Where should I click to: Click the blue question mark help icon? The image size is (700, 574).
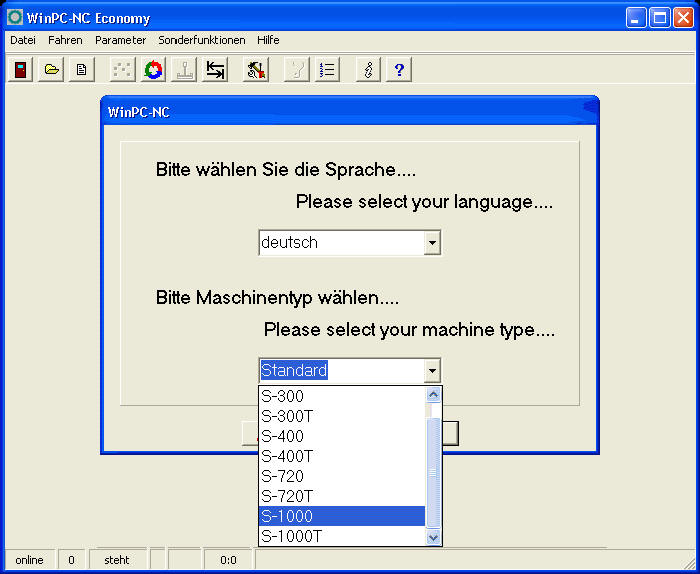[x=399, y=70]
